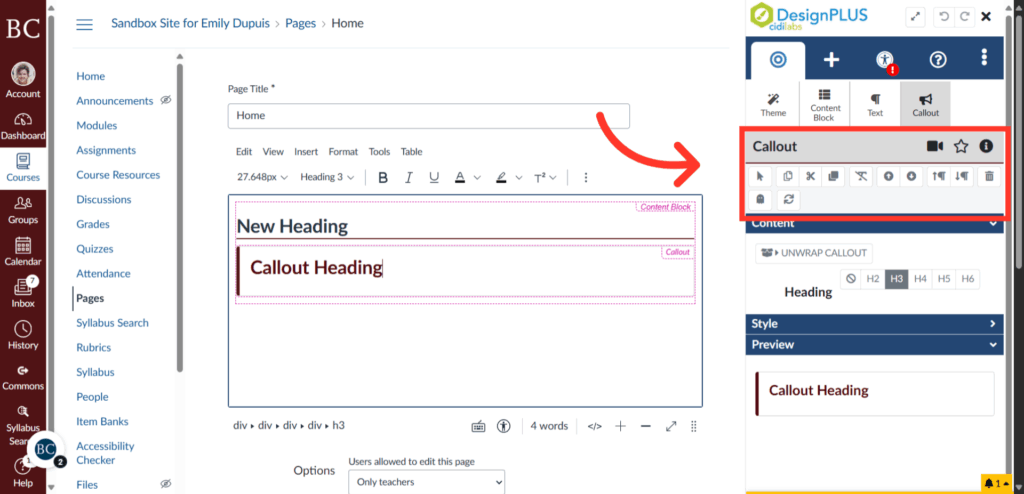Duplicate the callout element
The height and width of the screenshot is (494, 1024).
point(833,176)
